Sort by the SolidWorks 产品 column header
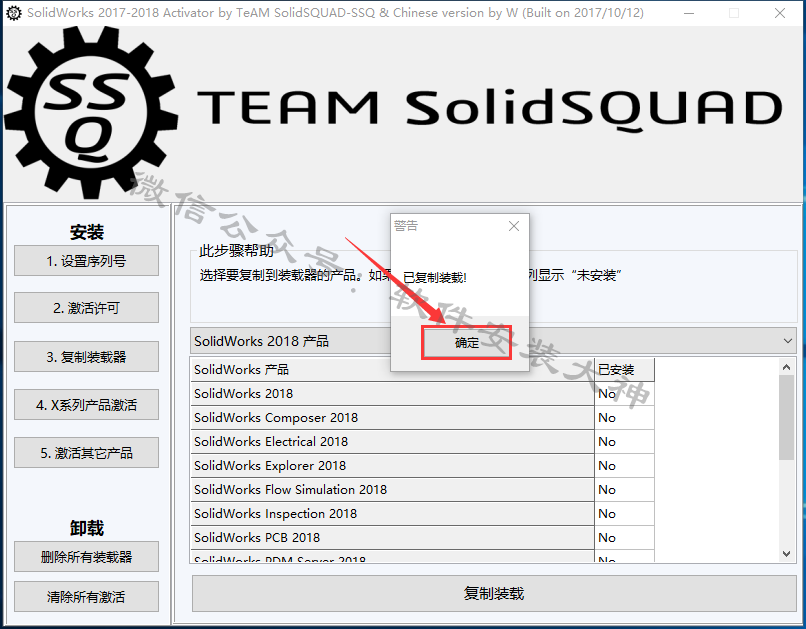 (392, 369)
